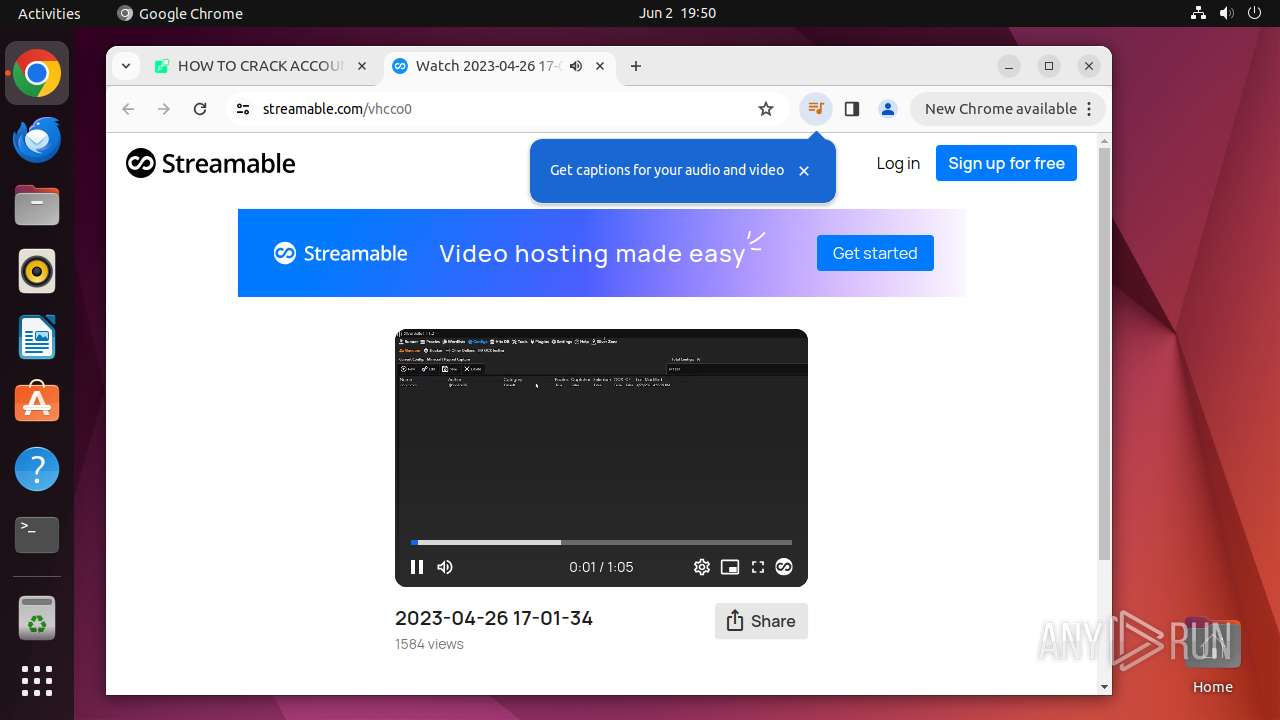Open the media control toolbar icon
The image size is (1280, 720).
tap(816, 109)
